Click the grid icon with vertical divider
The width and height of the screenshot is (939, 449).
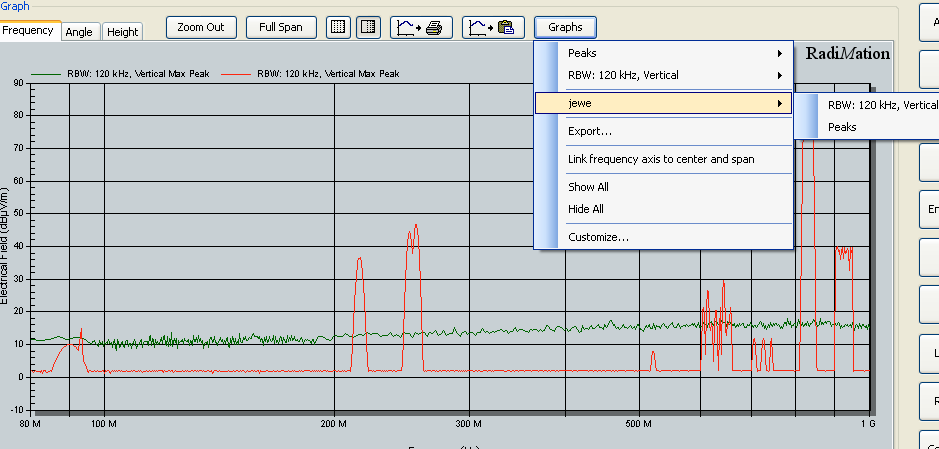point(368,27)
